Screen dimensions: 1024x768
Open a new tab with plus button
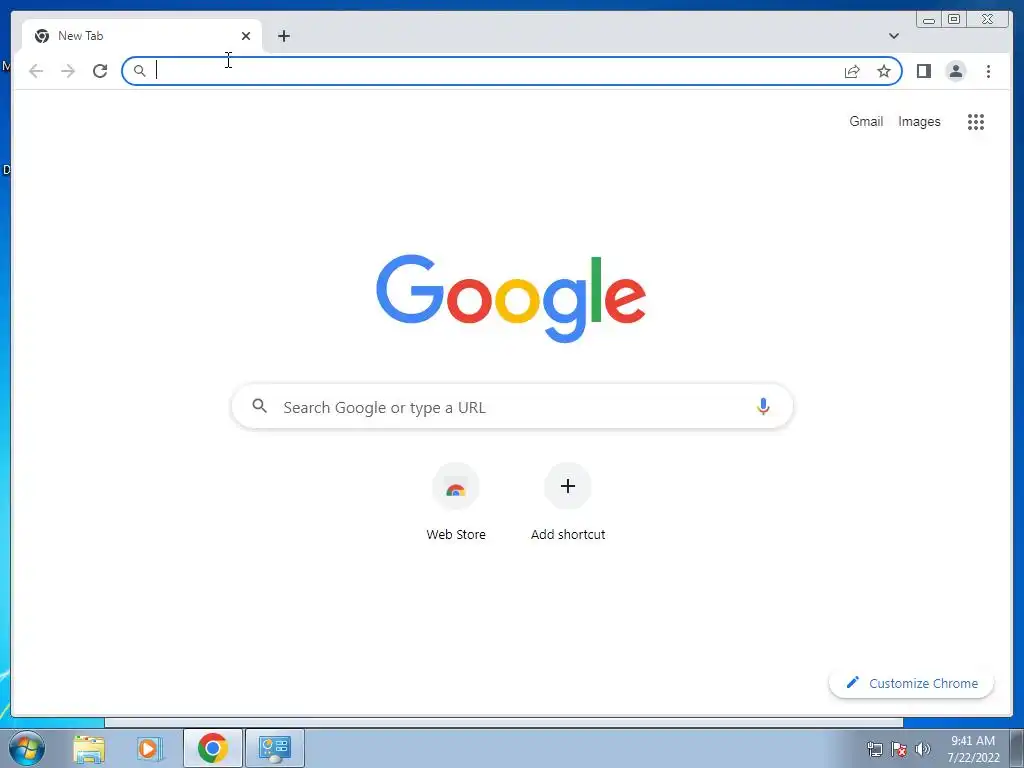[x=283, y=36]
